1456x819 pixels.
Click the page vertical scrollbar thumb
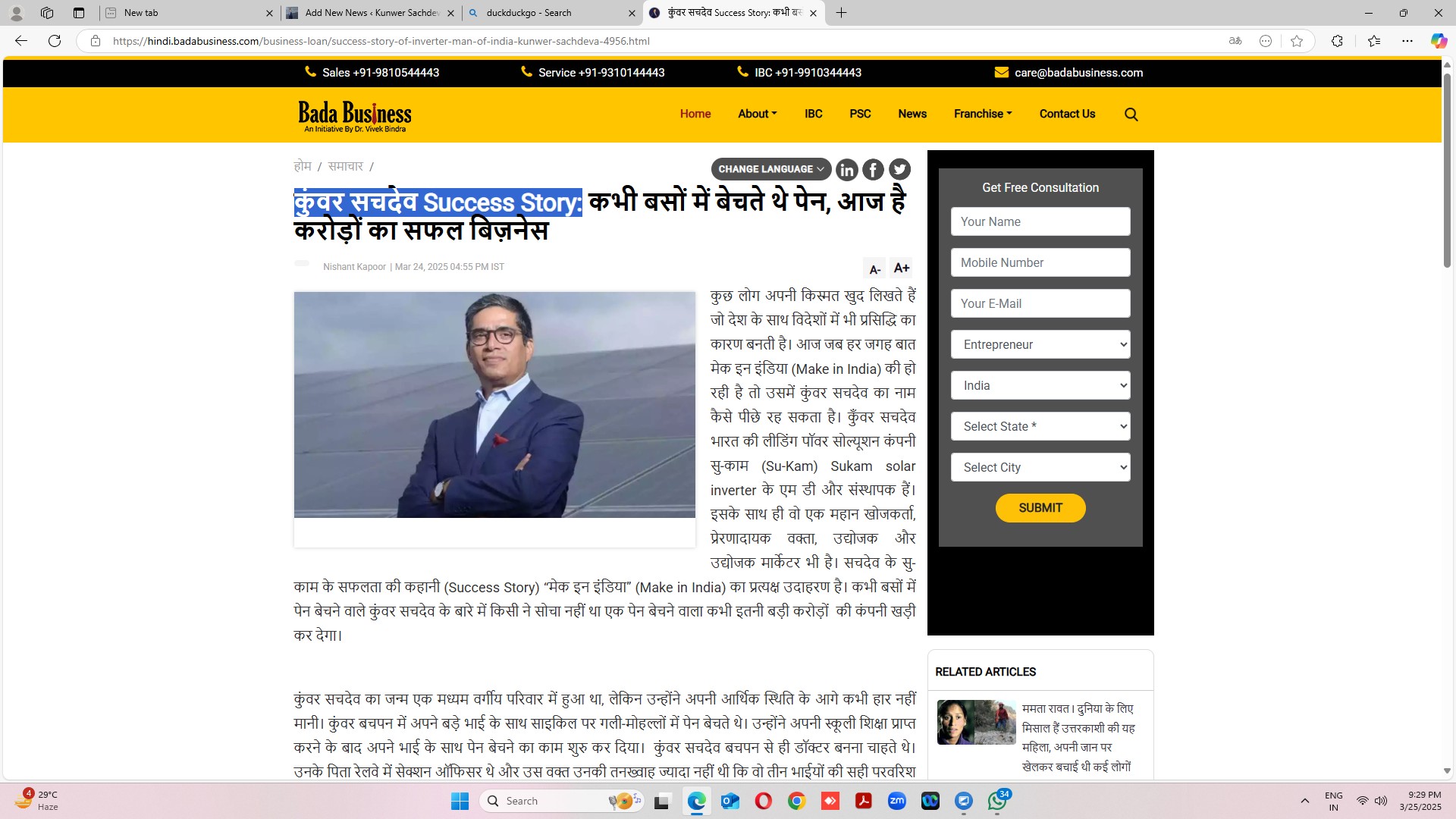pos(1447,169)
